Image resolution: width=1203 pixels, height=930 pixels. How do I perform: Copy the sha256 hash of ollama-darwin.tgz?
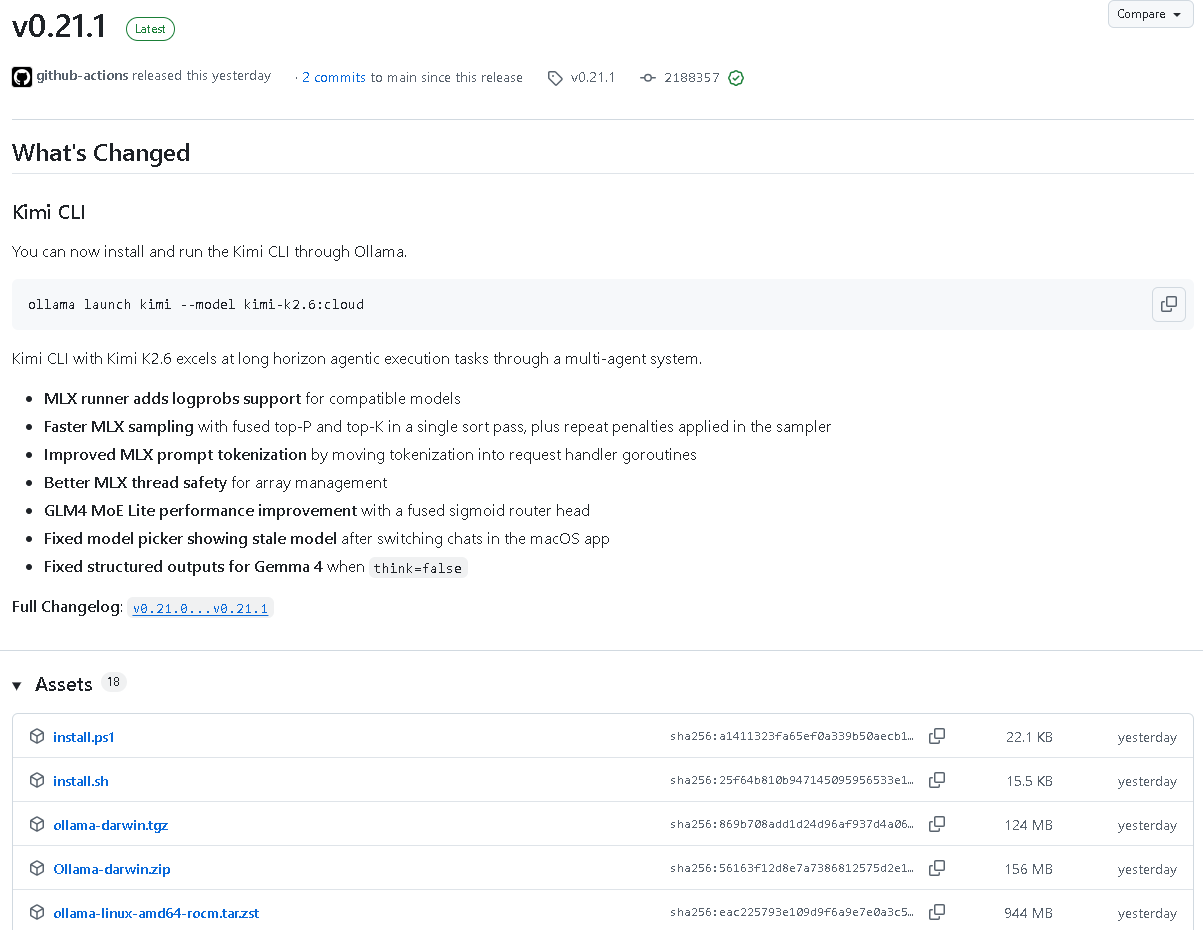(x=937, y=824)
